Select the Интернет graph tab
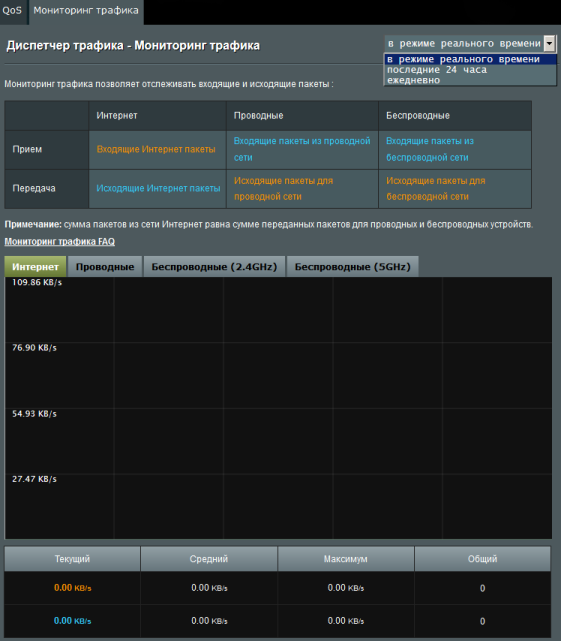561x641 pixels. click(35, 267)
